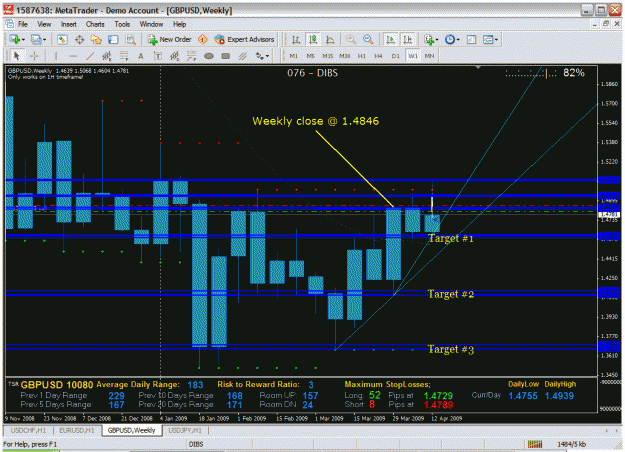Pick the diagonal Trendline tool
The width and height of the screenshot is (625, 452).
tap(90, 56)
